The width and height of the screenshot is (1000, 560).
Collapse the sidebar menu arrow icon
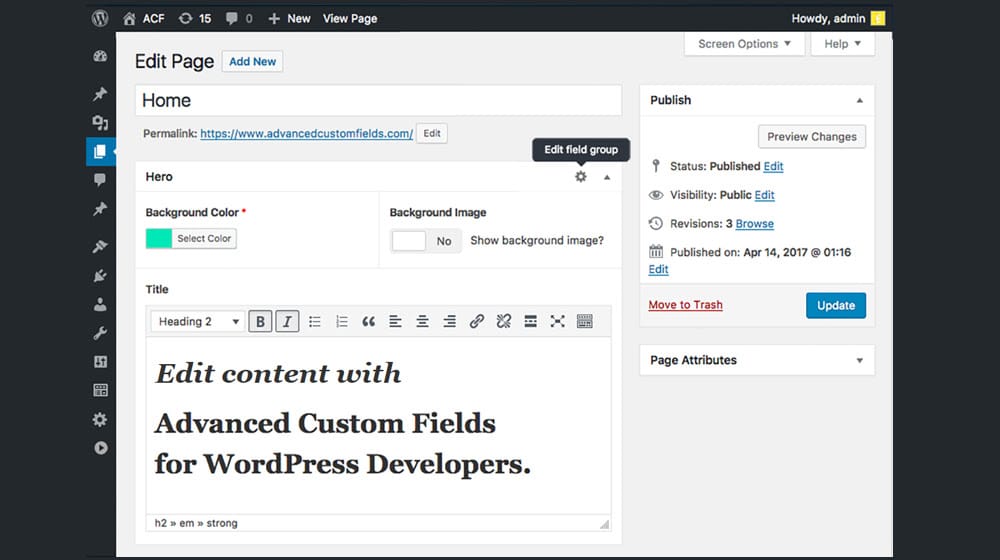click(100, 448)
